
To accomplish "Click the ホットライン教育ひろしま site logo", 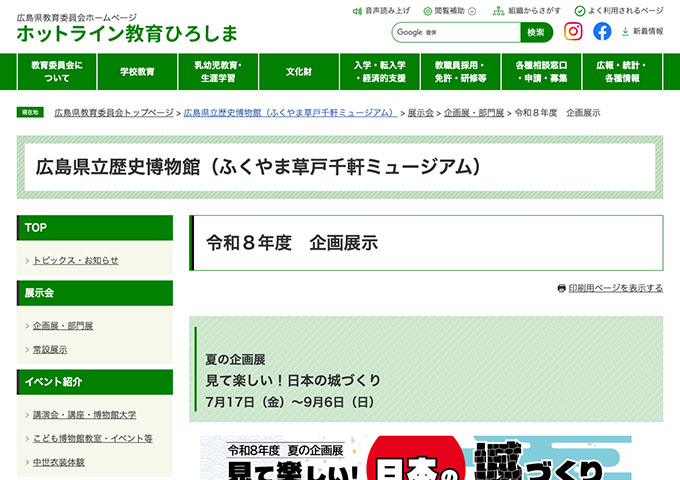I will (127, 33).
